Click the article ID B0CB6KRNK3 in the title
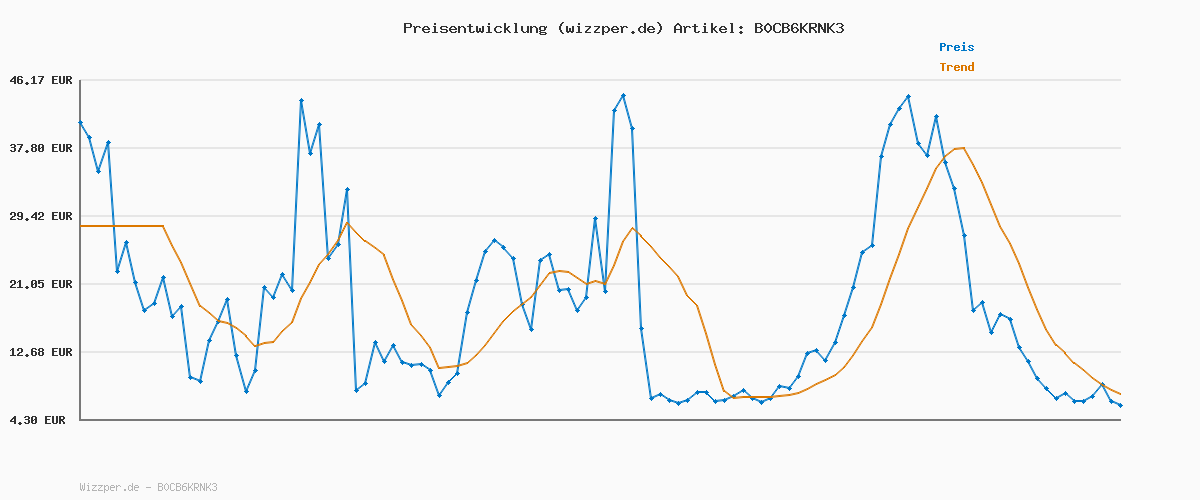 [x=798, y=28]
